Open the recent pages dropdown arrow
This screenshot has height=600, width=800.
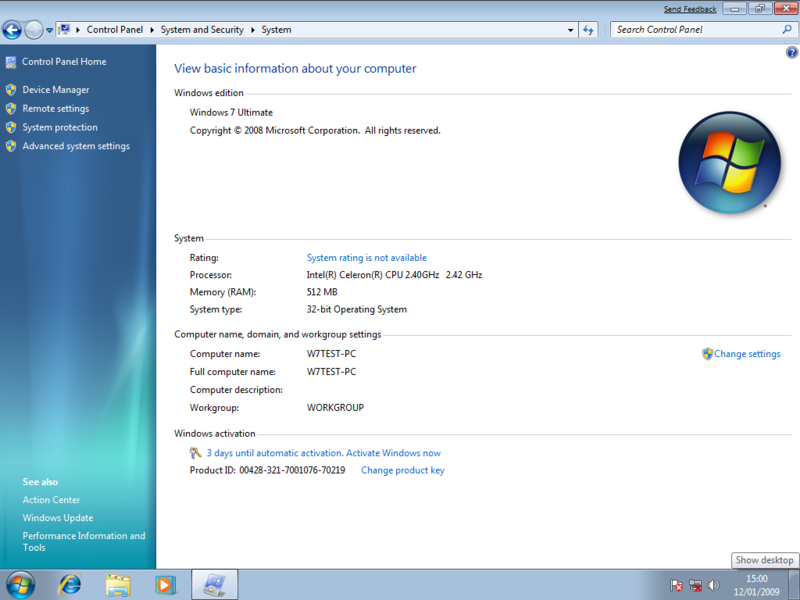49,30
